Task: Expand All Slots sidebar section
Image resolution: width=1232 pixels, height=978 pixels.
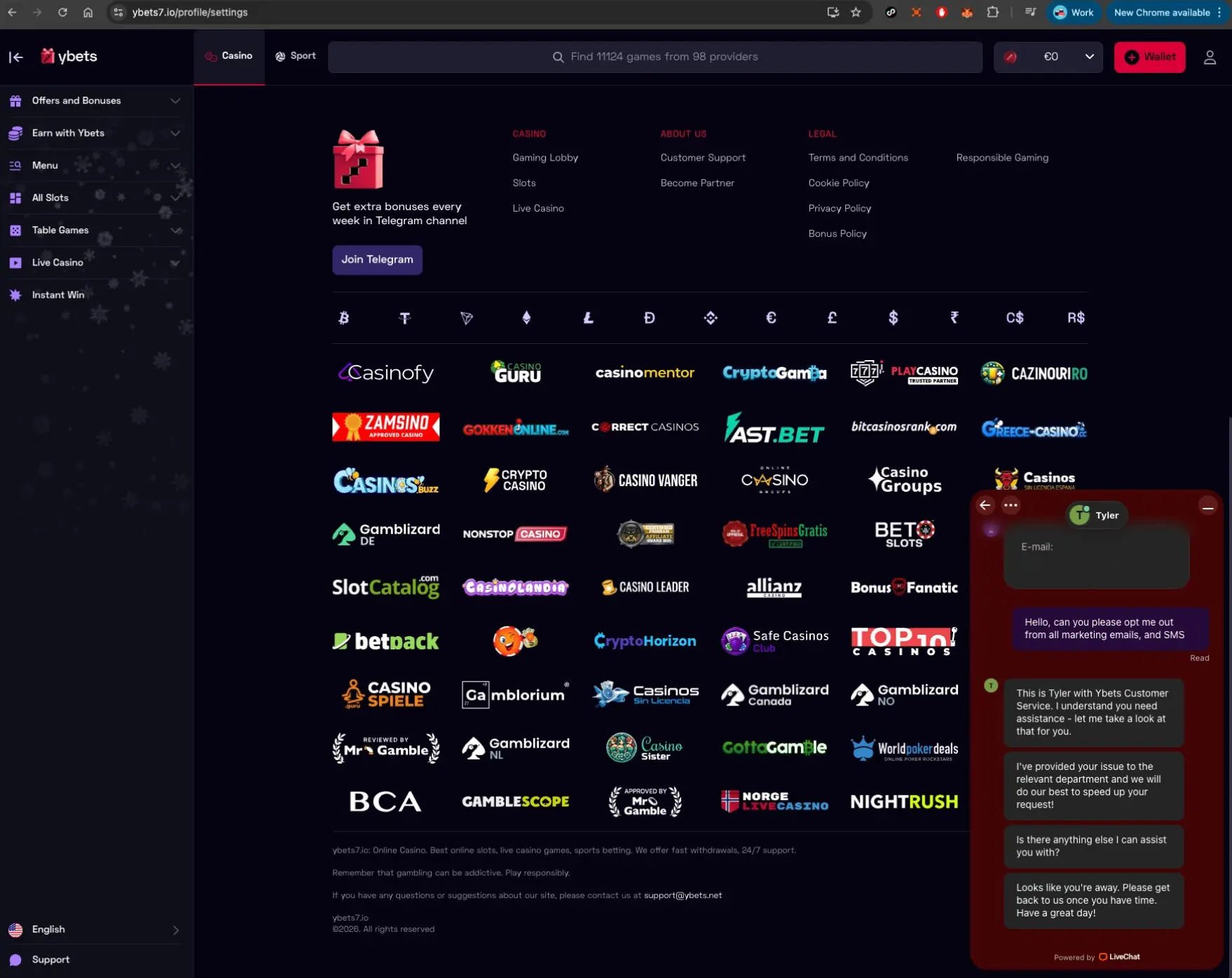Action: [95, 198]
